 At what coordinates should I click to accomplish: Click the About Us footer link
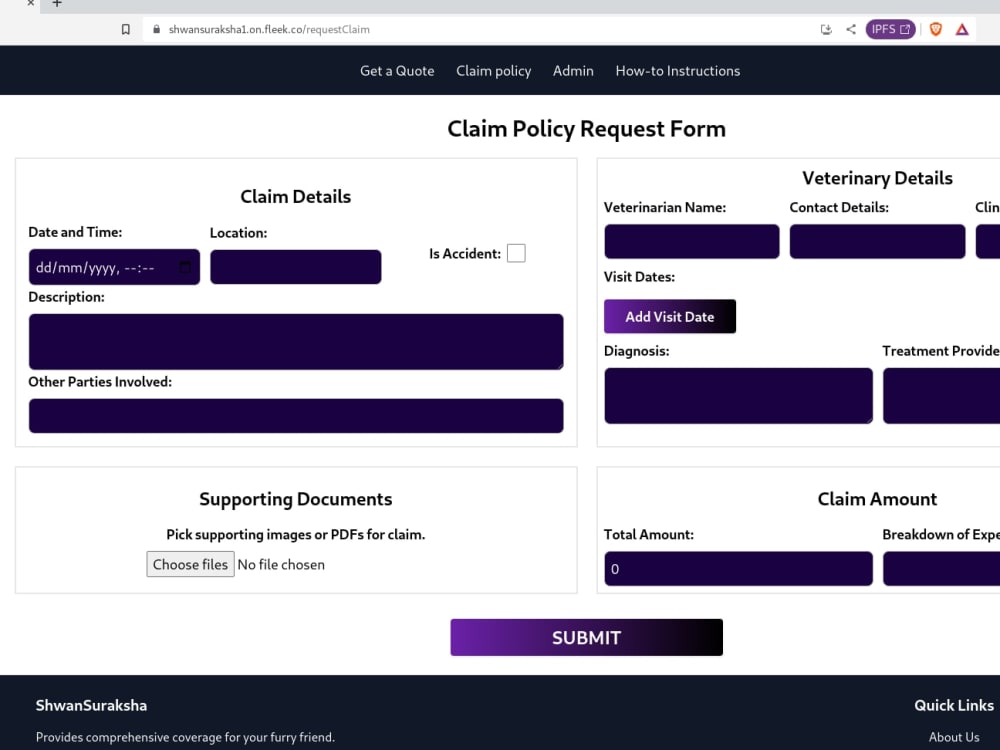(x=953, y=736)
